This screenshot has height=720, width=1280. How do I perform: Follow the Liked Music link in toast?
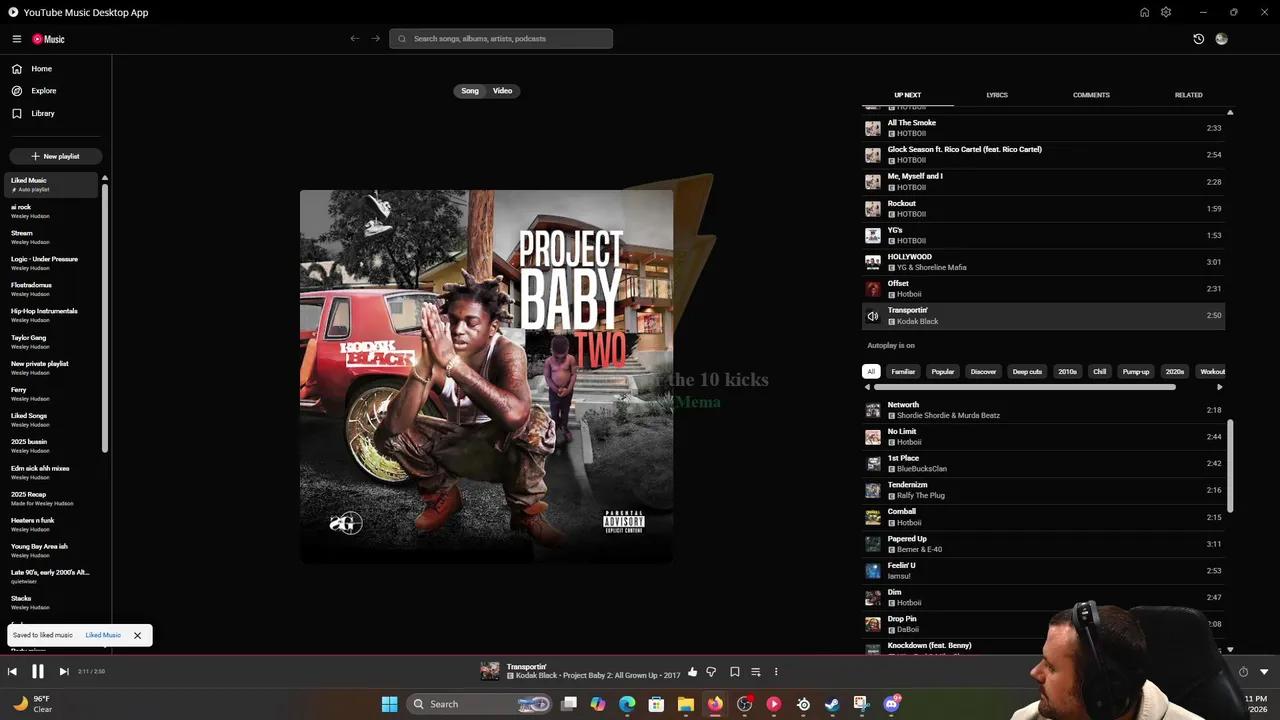tap(103, 635)
